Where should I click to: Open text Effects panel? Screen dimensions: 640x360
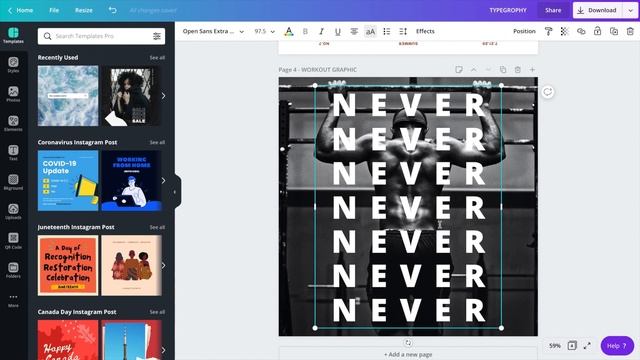coord(425,31)
